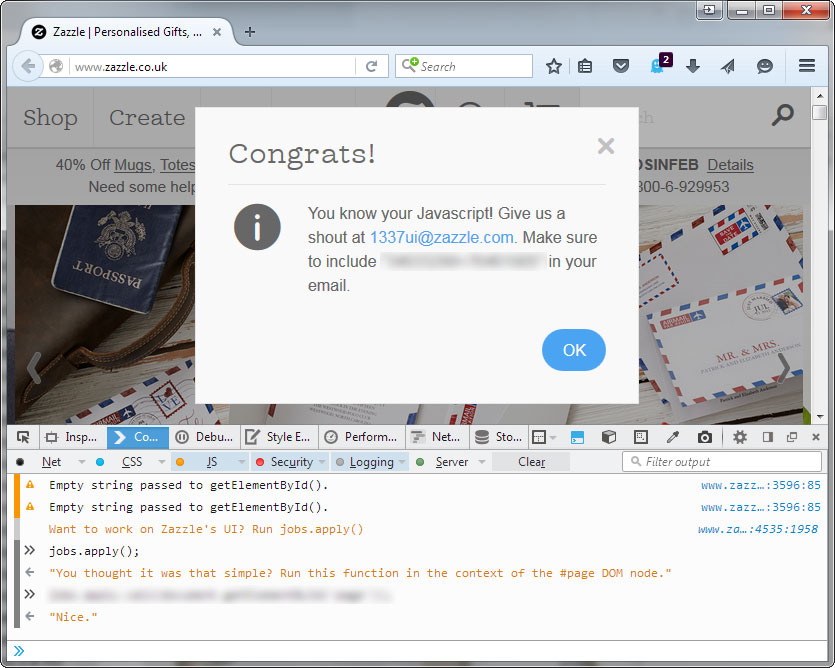Click the element picker icon in devtools

[x=22, y=437]
